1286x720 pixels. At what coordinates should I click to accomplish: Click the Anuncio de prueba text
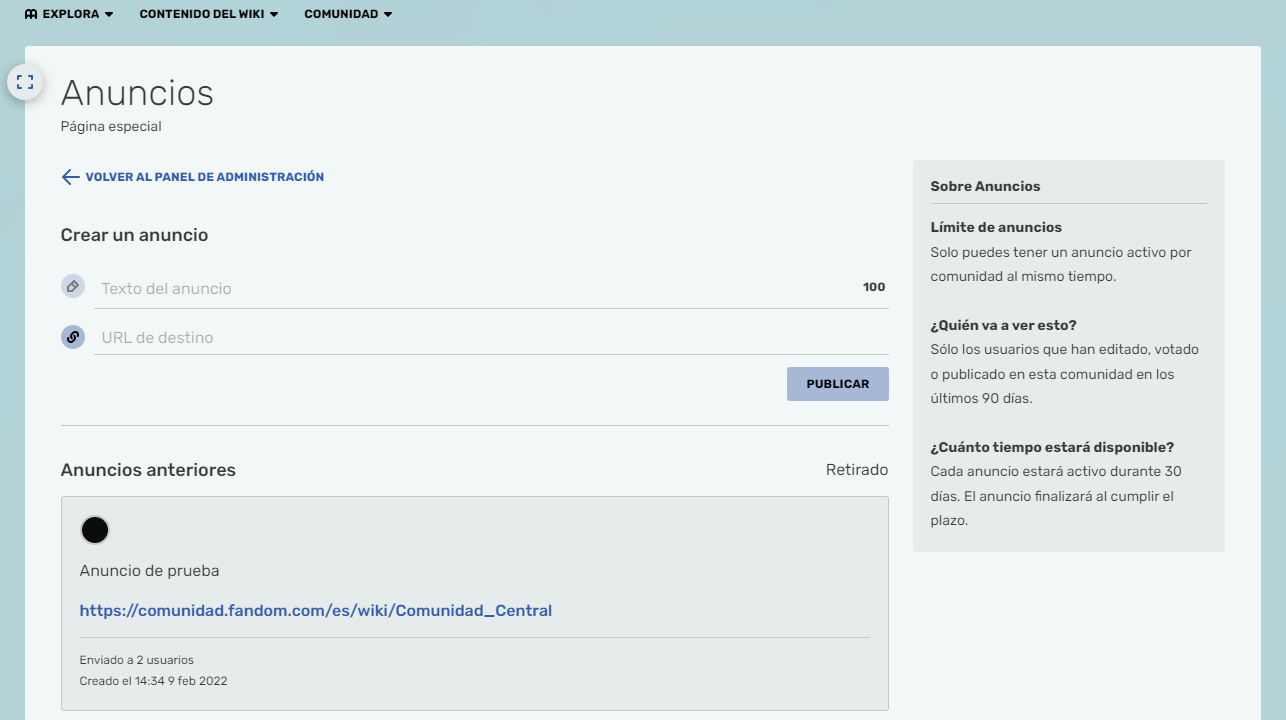150,571
